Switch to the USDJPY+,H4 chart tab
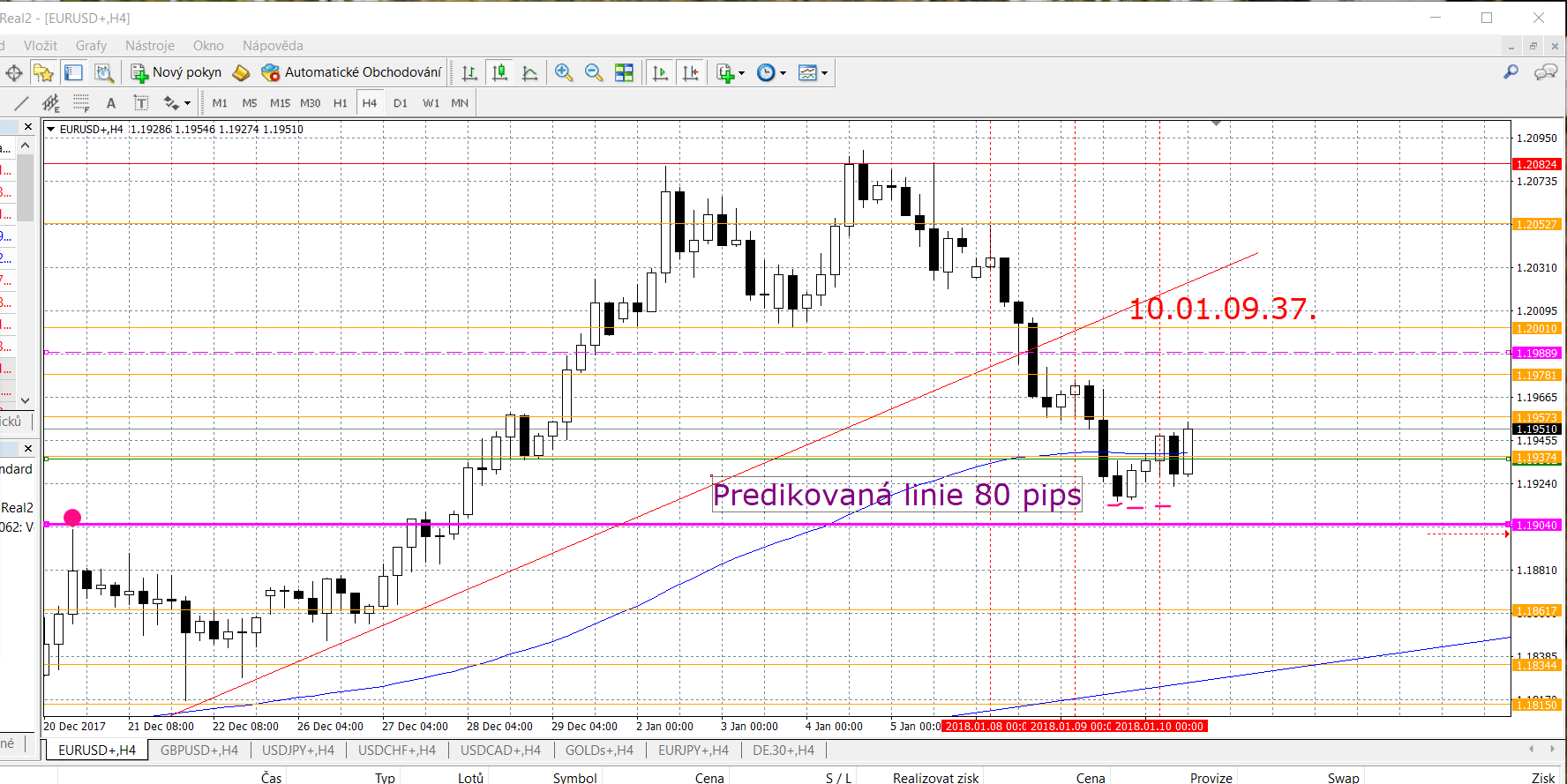The height and width of the screenshot is (784, 1567). [298, 750]
